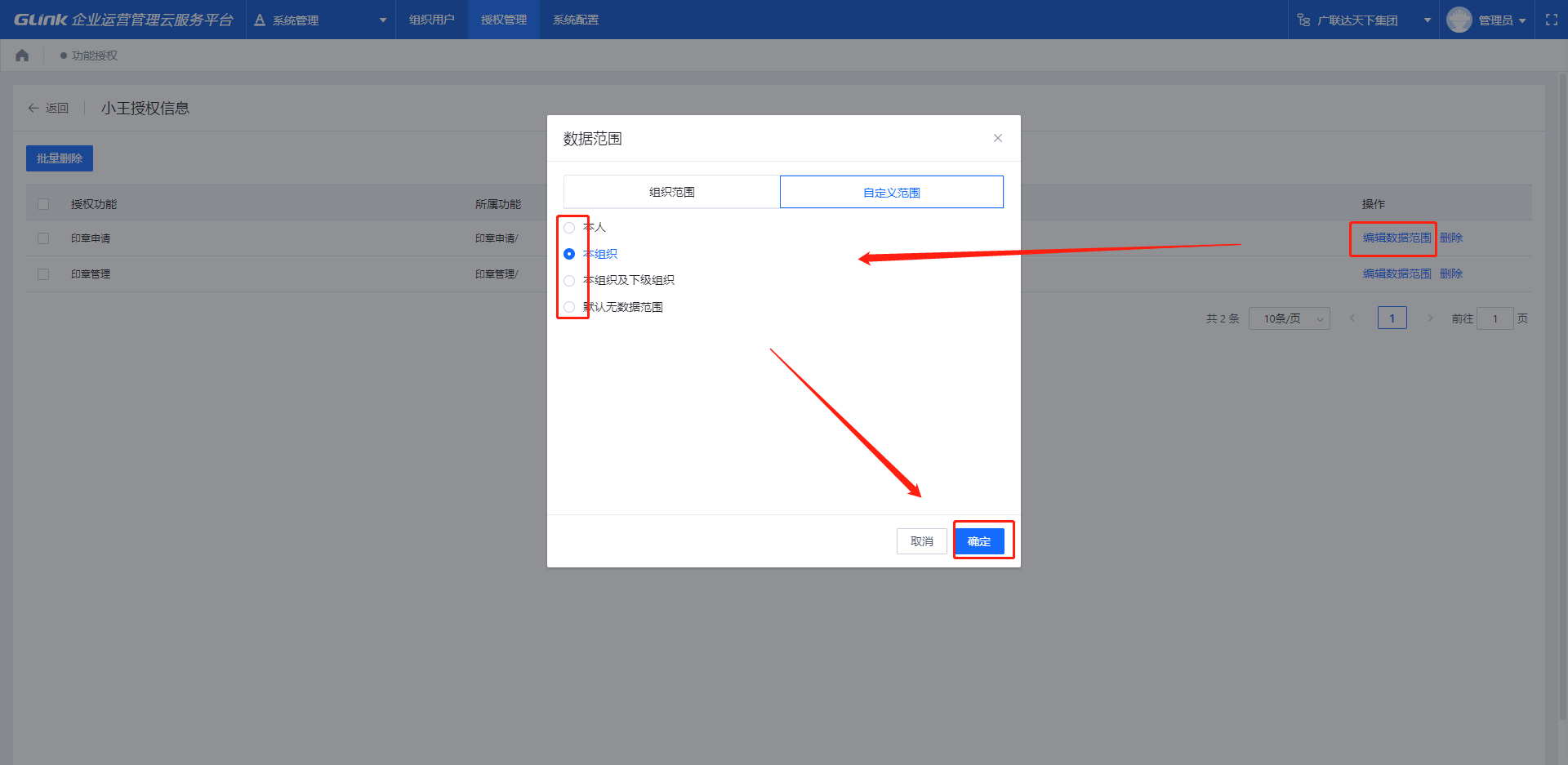Select 默认无数据范围 radio option
Image resolution: width=1568 pixels, height=765 pixels.
tap(569, 307)
